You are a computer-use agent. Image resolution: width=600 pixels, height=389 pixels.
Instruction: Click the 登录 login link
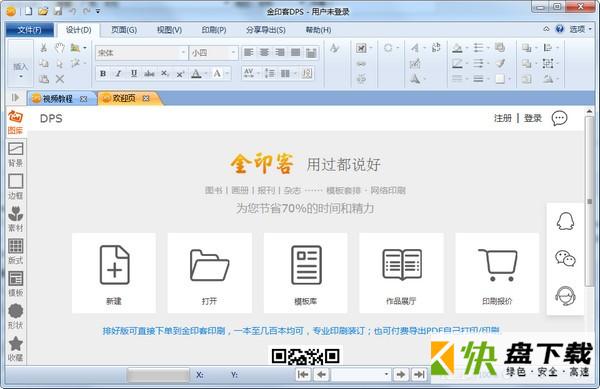pos(533,118)
